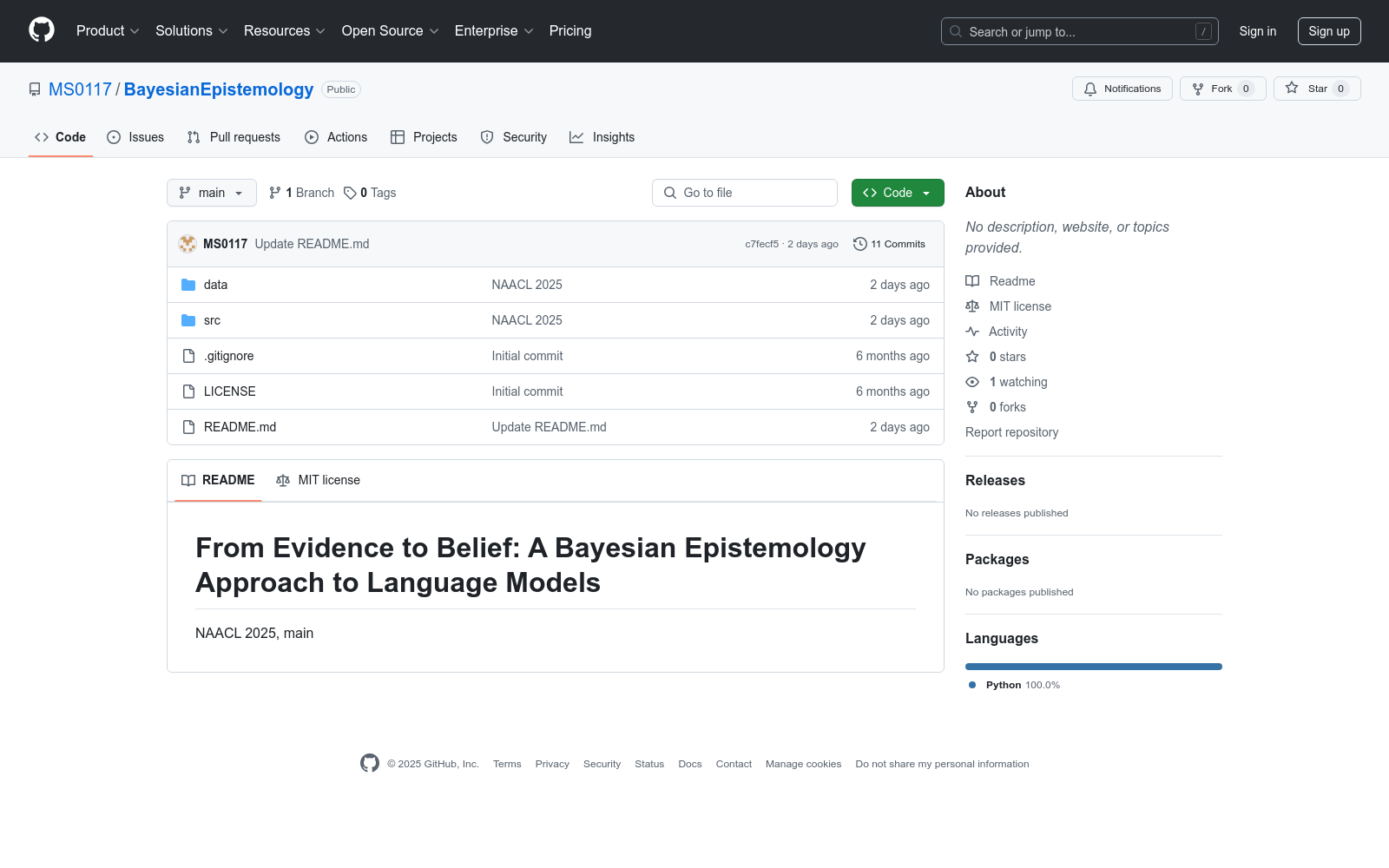Click the Readme book icon in About

[972, 281]
